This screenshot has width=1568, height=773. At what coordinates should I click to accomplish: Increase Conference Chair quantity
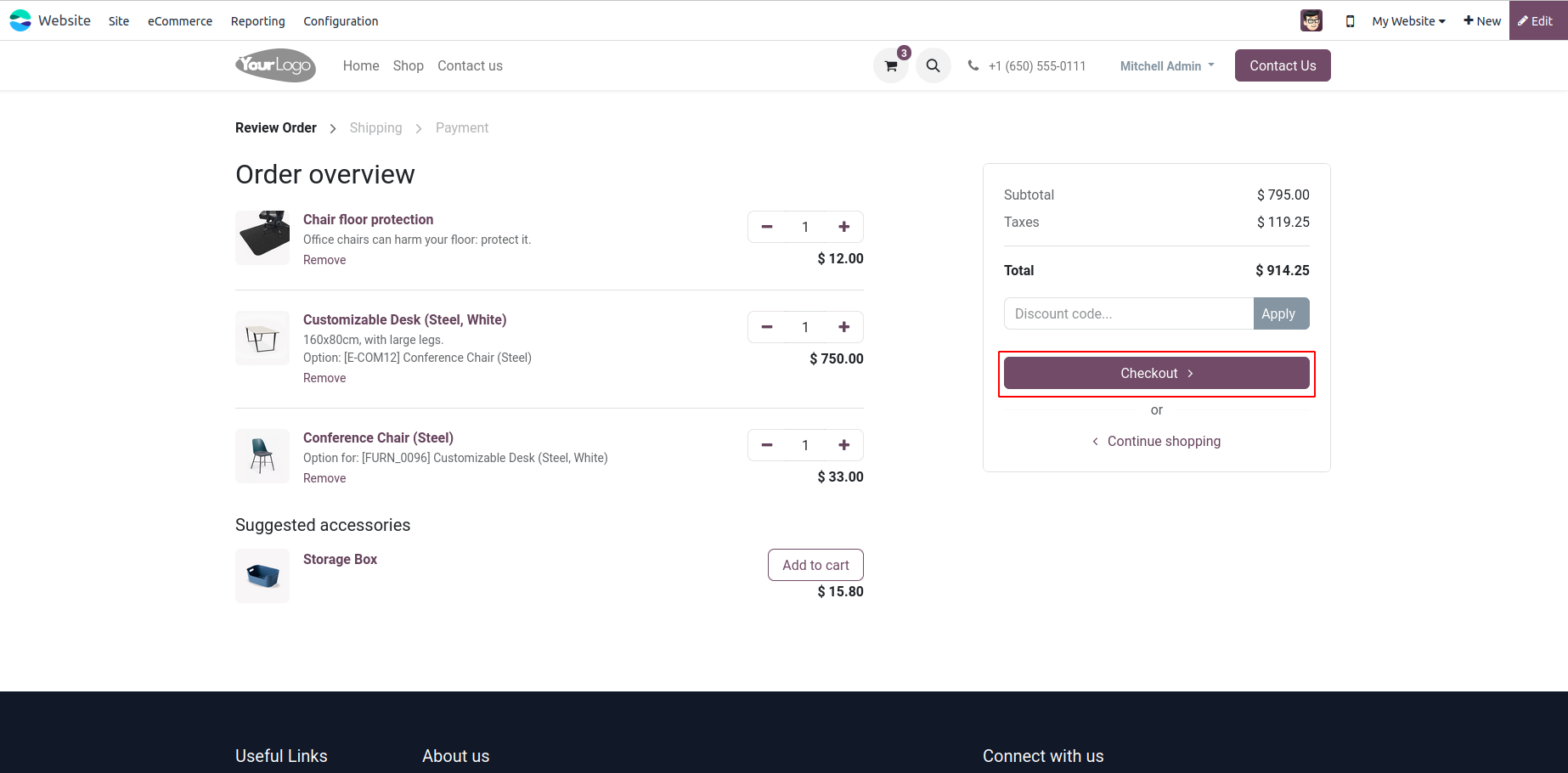(843, 445)
